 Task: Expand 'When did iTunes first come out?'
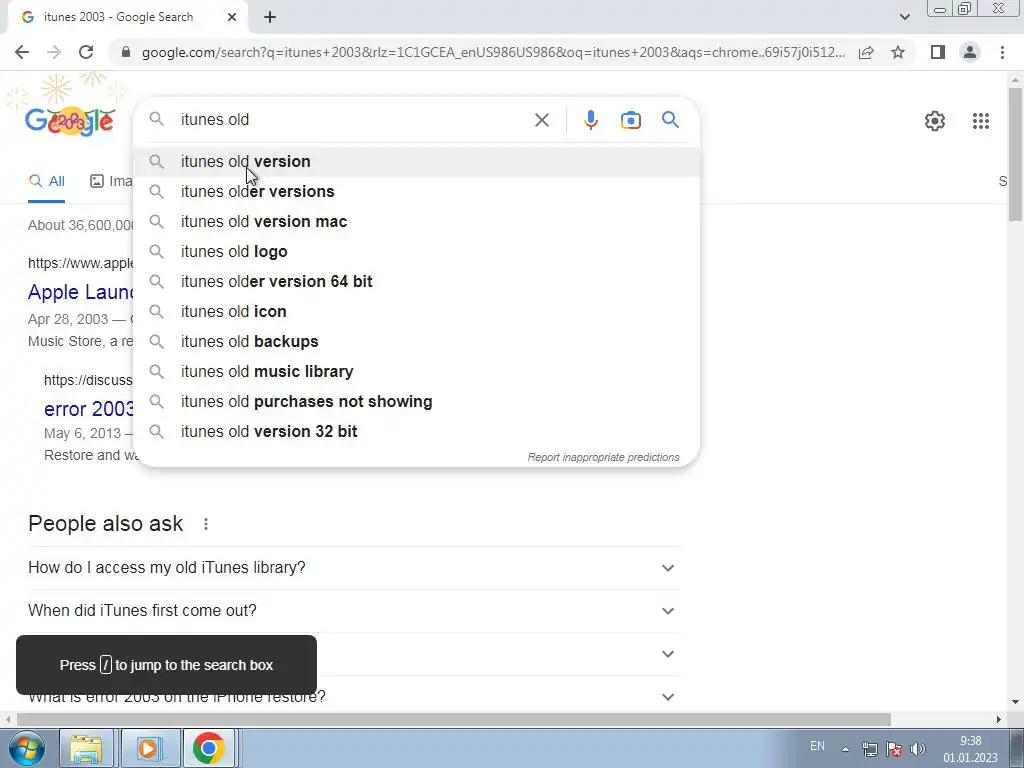(x=355, y=611)
